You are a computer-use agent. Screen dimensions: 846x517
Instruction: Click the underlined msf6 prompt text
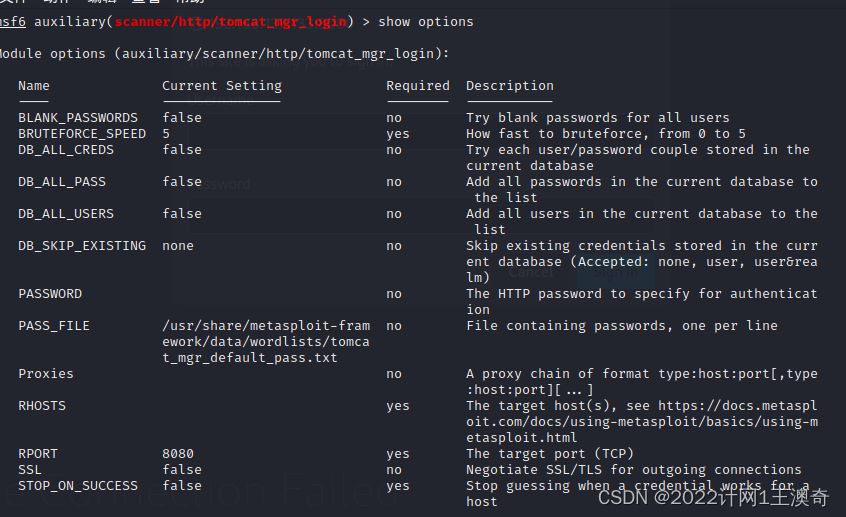pyautogui.click(x=12, y=22)
